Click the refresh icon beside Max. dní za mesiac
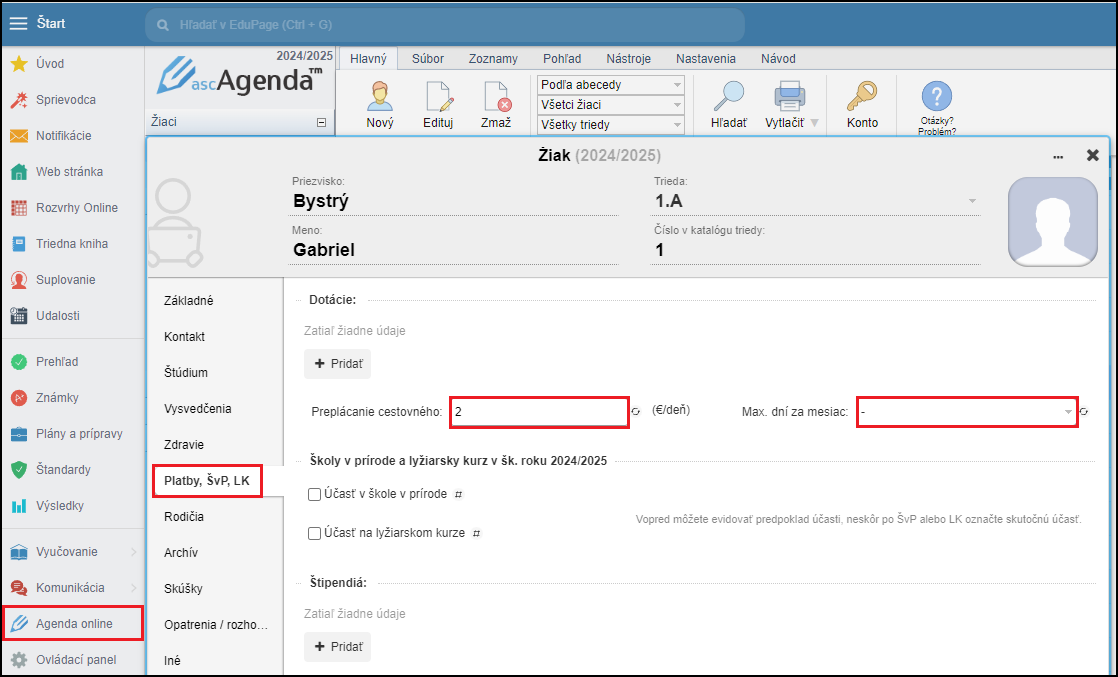 (1084, 412)
